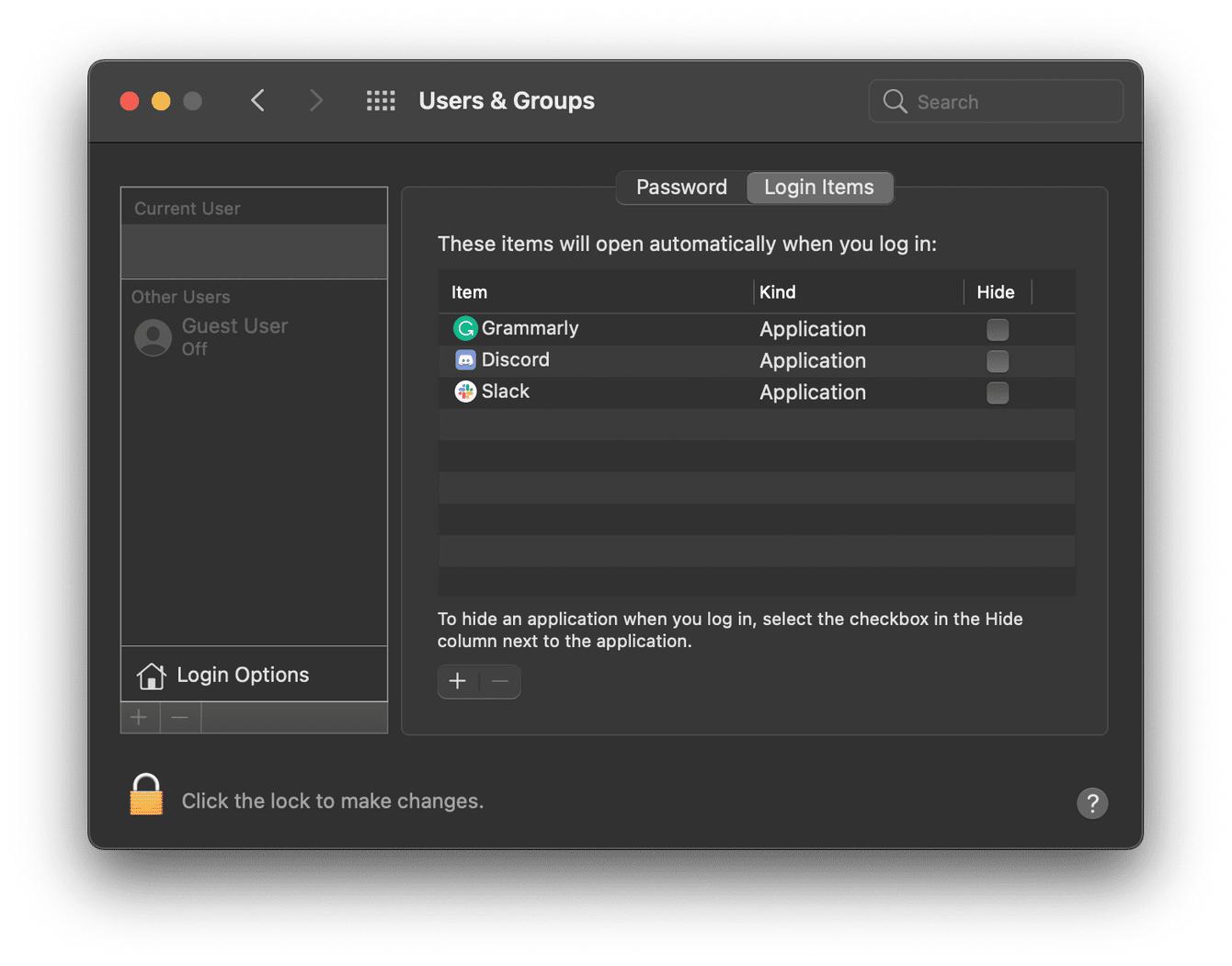The height and width of the screenshot is (966, 1232).
Task: Click the Grammarly app icon
Action: 466,328
